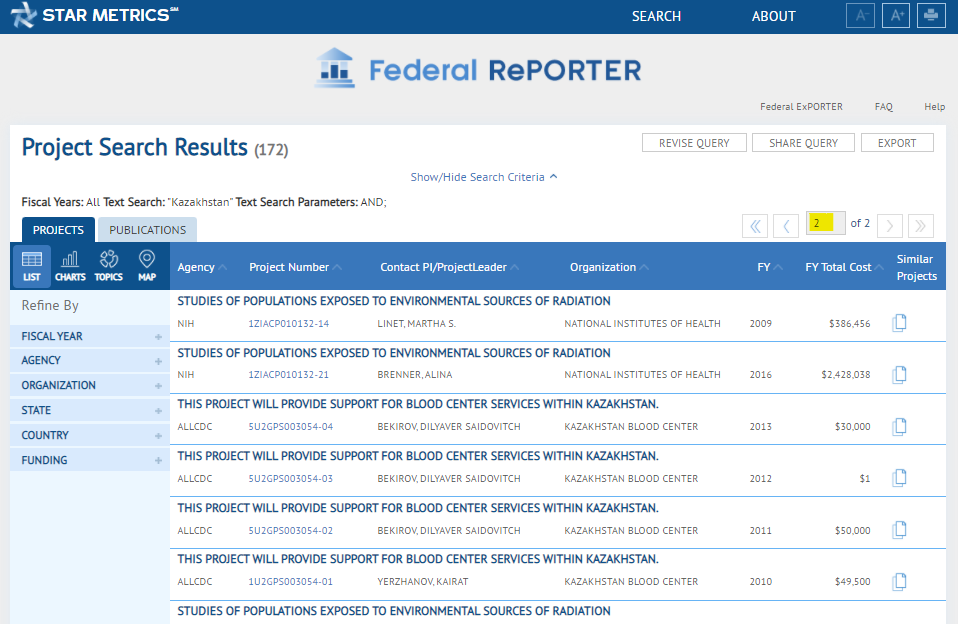Viewport: 958px width, 624px height.
Task: Expand the ORGANIZATION filter
Action: point(89,386)
